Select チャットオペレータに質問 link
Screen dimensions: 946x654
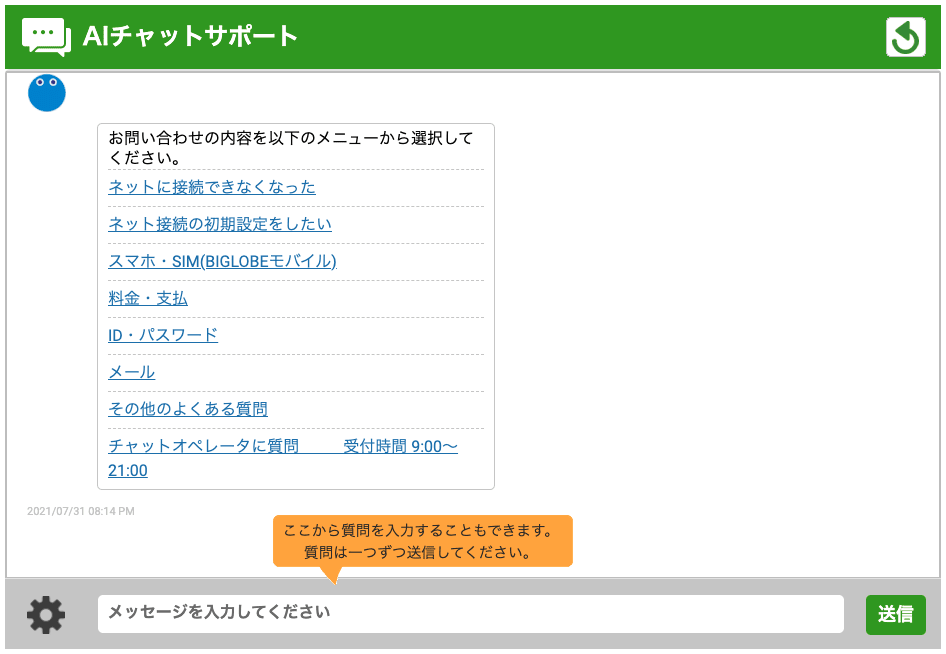point(203,446)
